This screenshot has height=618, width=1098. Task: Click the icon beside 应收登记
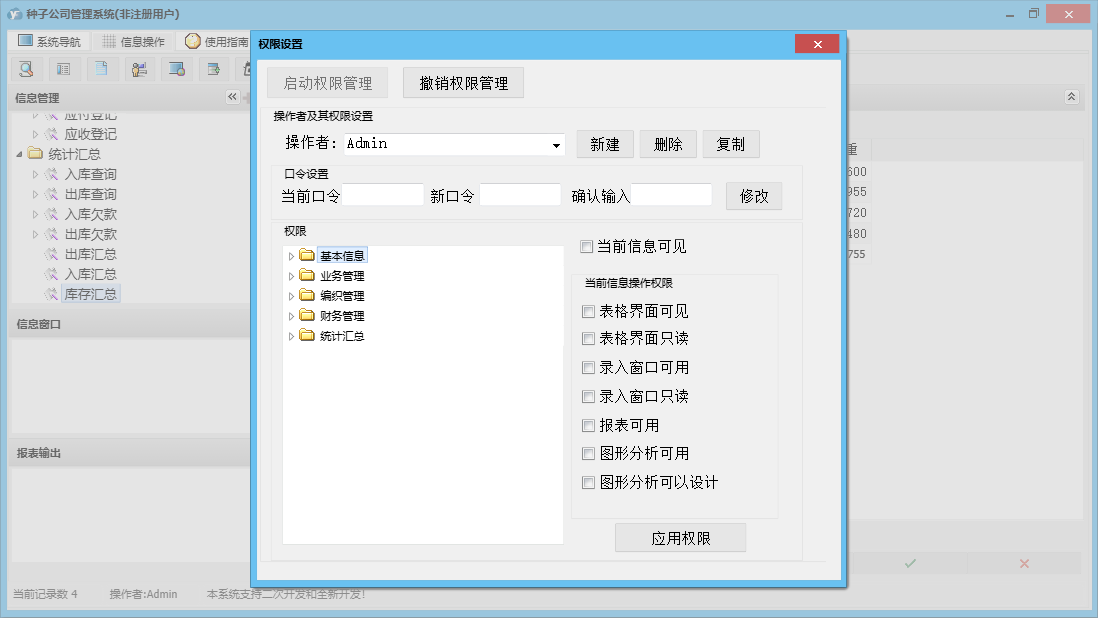(51, 134)
